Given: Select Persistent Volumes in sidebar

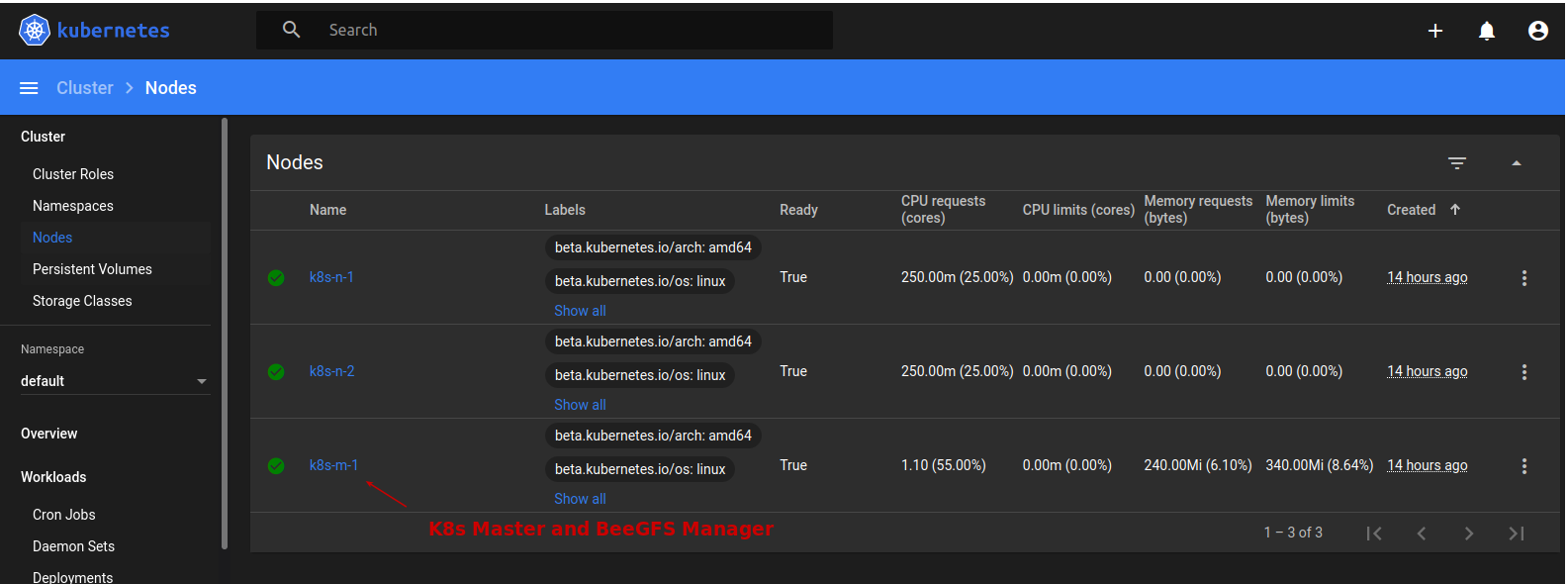Looking at the screenshot, I should (92, 269).
